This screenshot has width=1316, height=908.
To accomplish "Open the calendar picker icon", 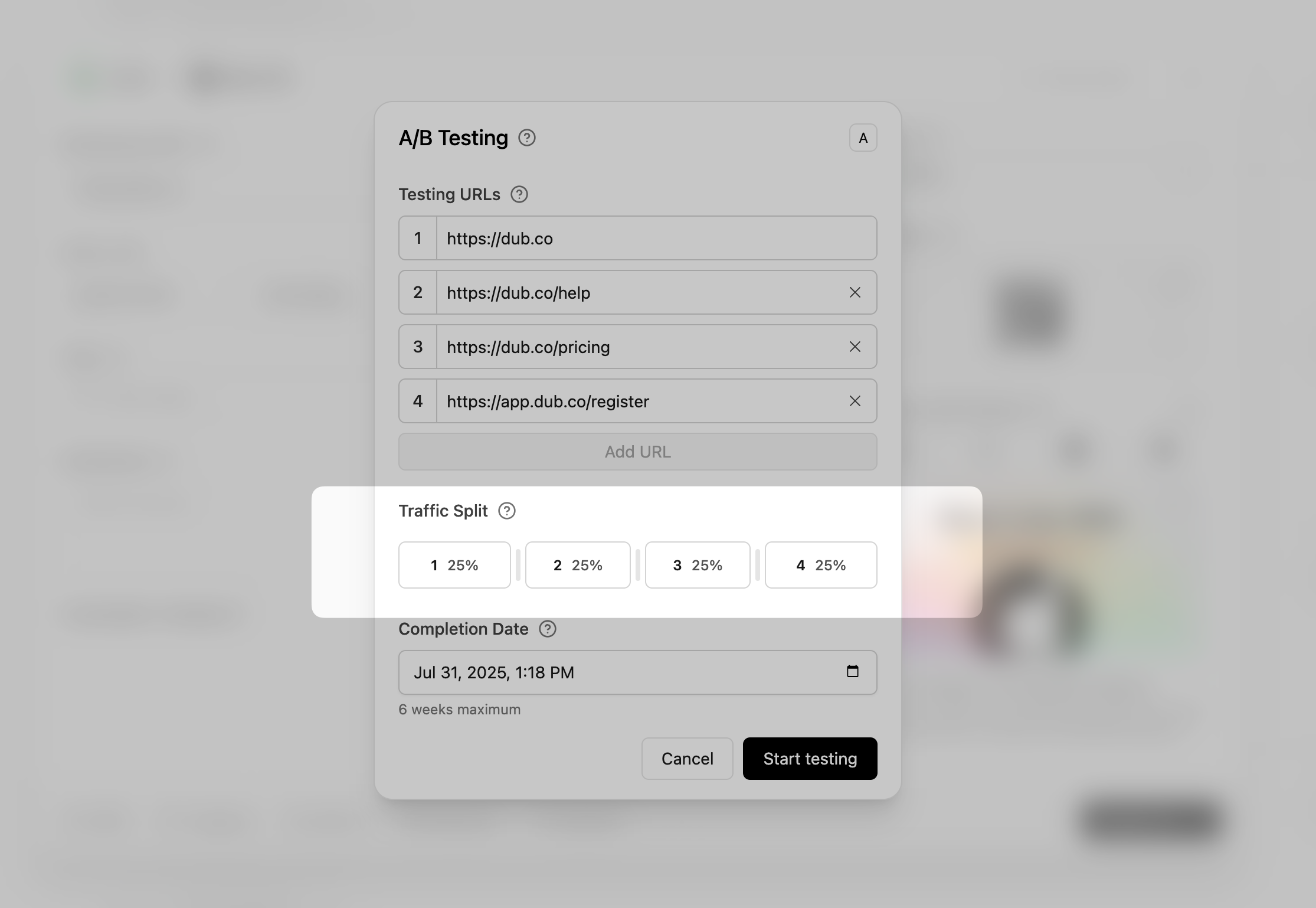I will 853,672.
